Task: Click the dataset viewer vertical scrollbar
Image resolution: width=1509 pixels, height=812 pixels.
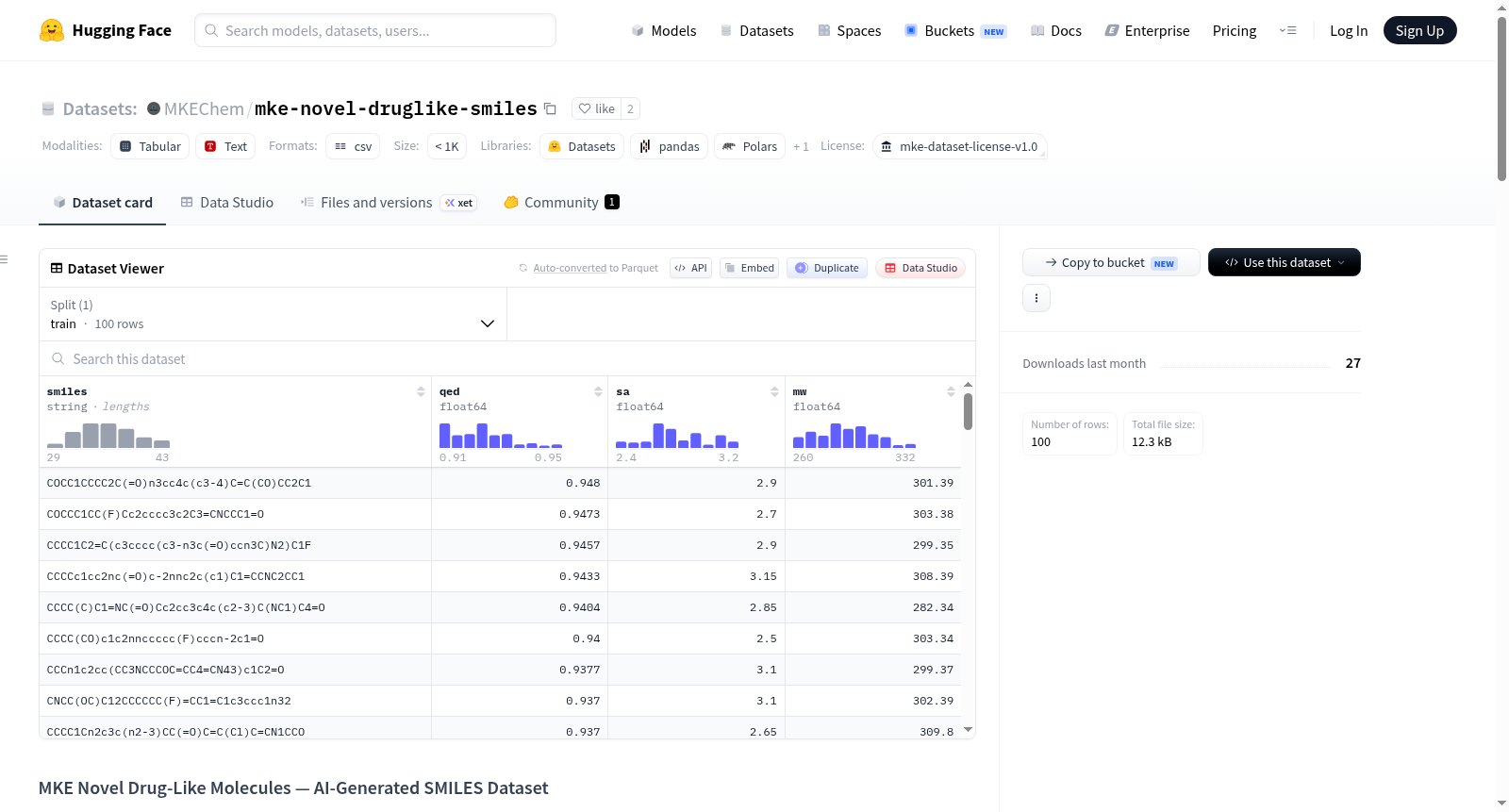Action: [968, 411]
